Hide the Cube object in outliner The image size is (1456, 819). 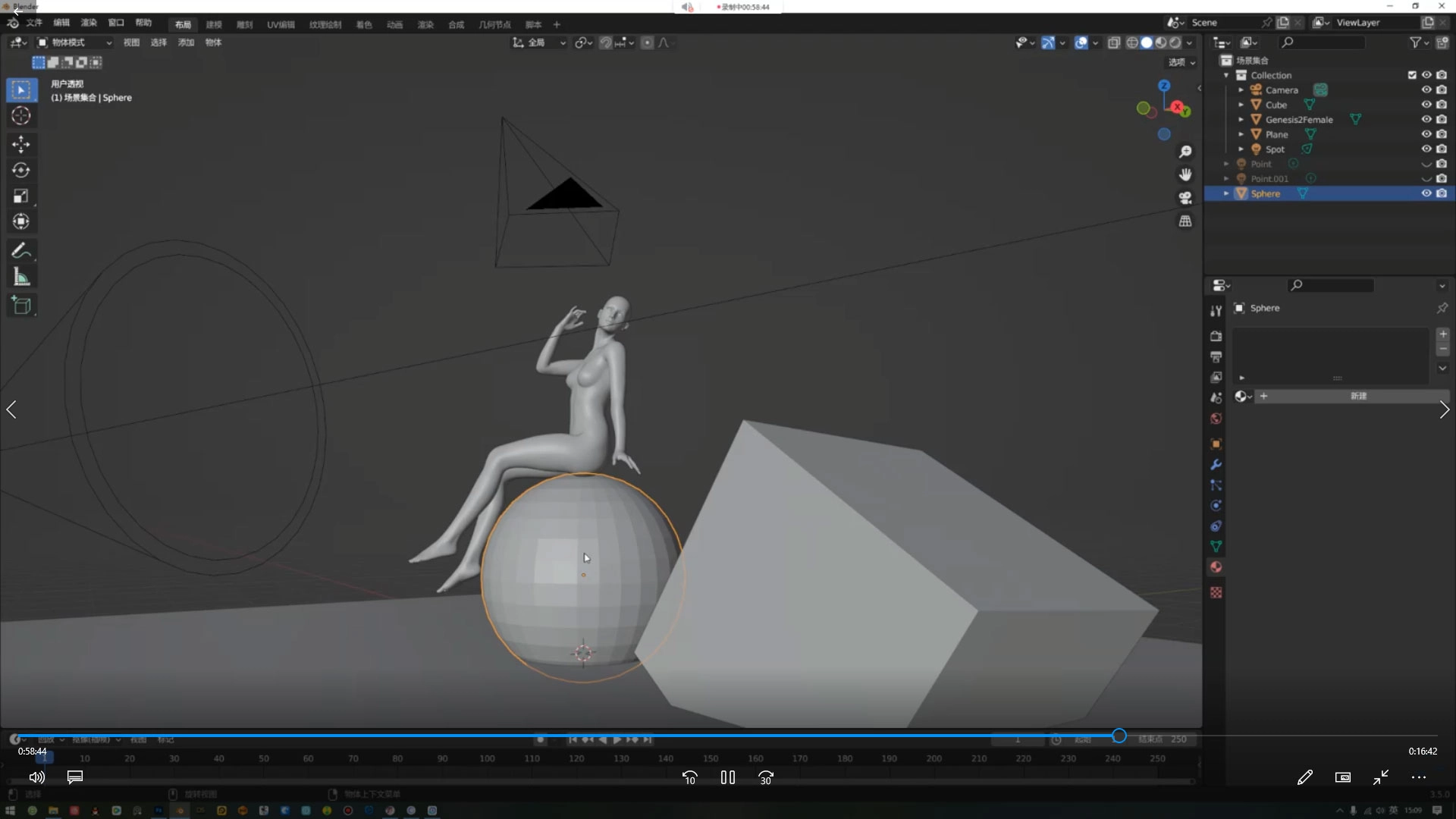click(x=1426, y=105)
